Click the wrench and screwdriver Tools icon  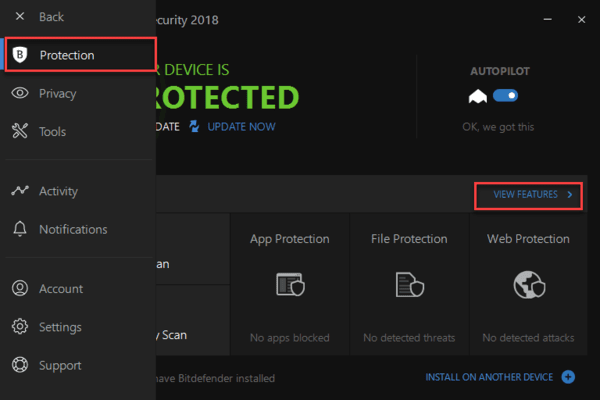click(x=20, y=131)
